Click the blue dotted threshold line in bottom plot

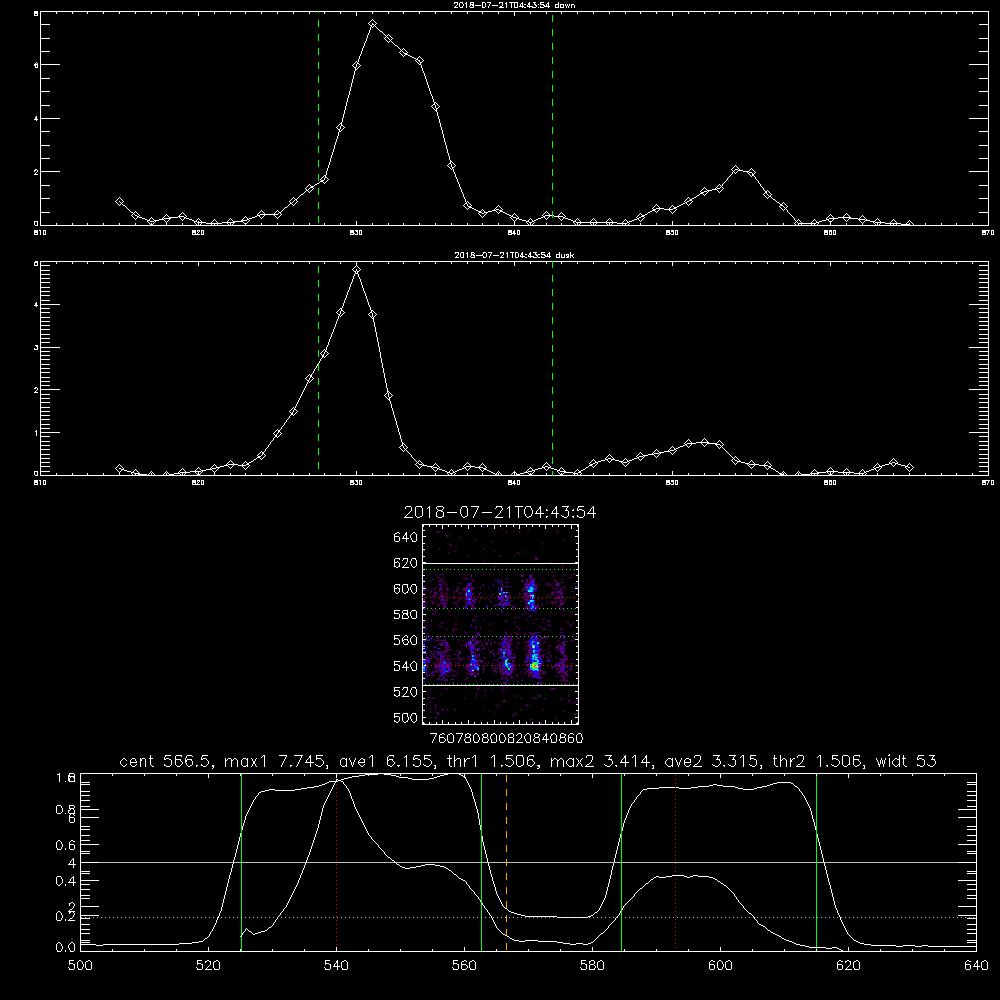click(528, 917)
